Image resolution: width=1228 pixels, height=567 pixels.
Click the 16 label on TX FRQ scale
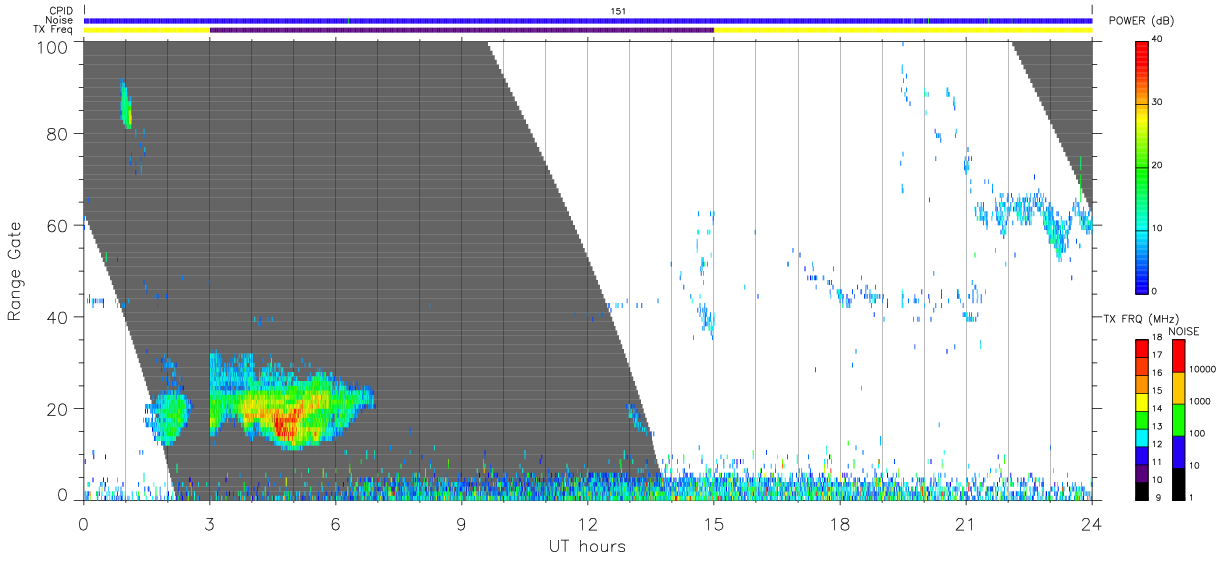click(1157, 373)
